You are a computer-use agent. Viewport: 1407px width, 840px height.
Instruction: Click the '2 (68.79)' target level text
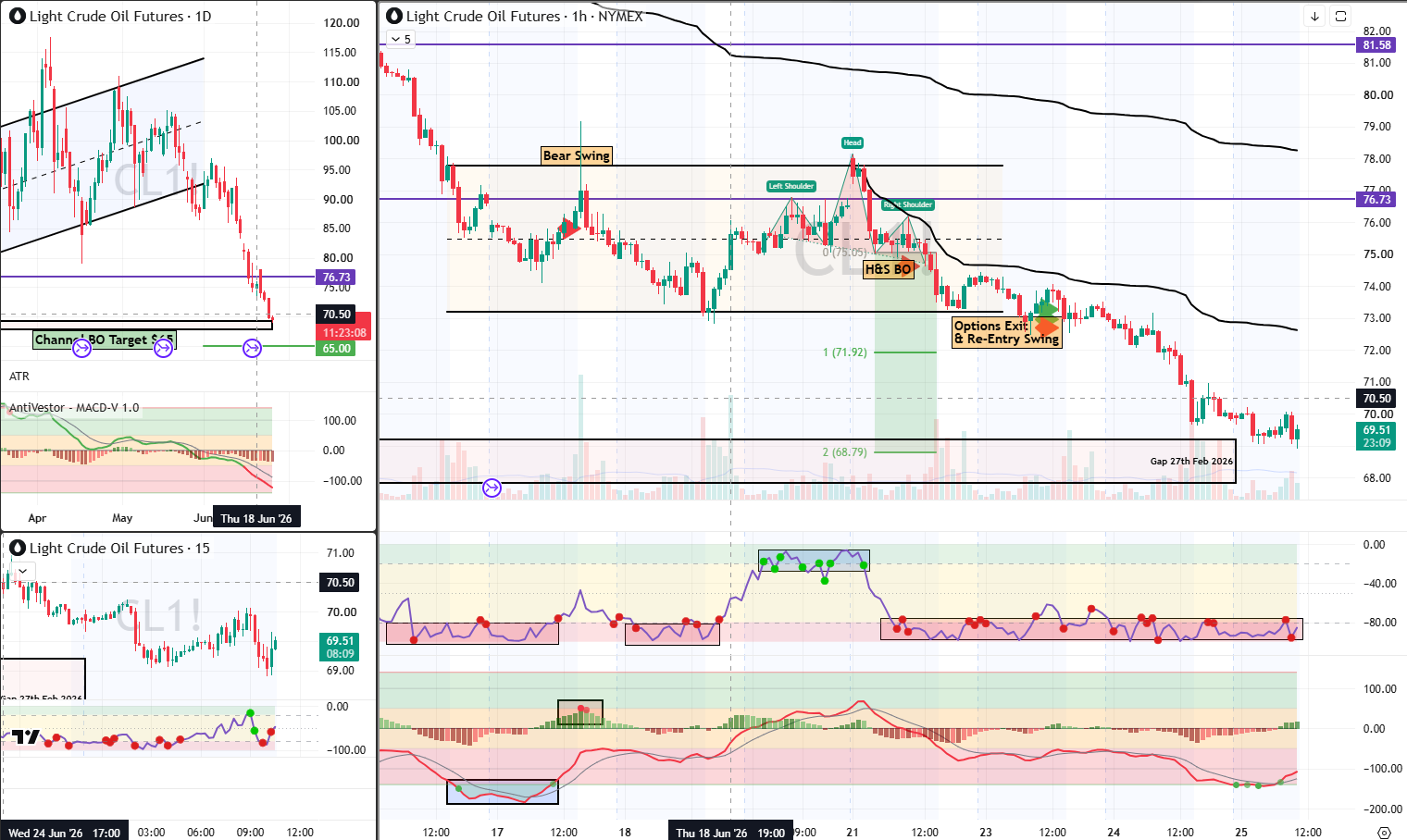click(x=845, y=452)
